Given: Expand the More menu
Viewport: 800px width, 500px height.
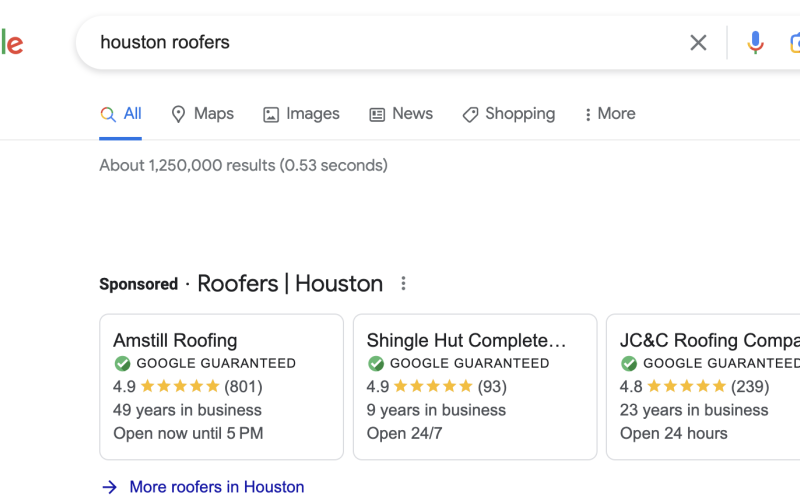Looking at the screenshot, I should [610, 114].
